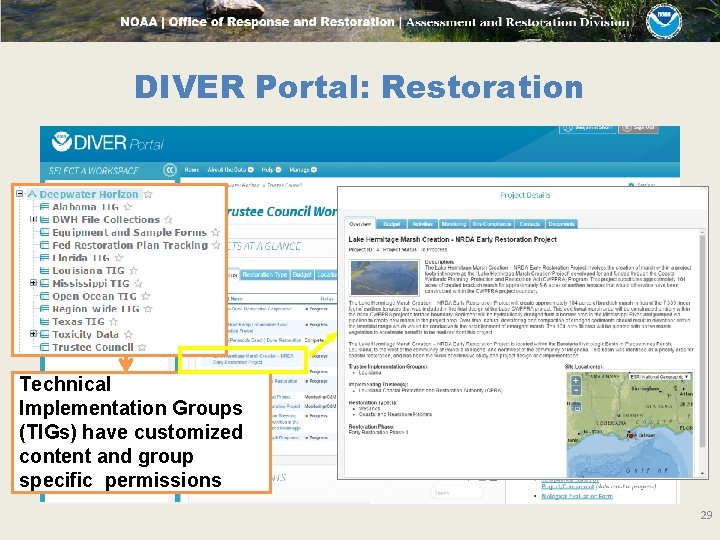Click the Florida TIG workspace icon

point(45,258)
